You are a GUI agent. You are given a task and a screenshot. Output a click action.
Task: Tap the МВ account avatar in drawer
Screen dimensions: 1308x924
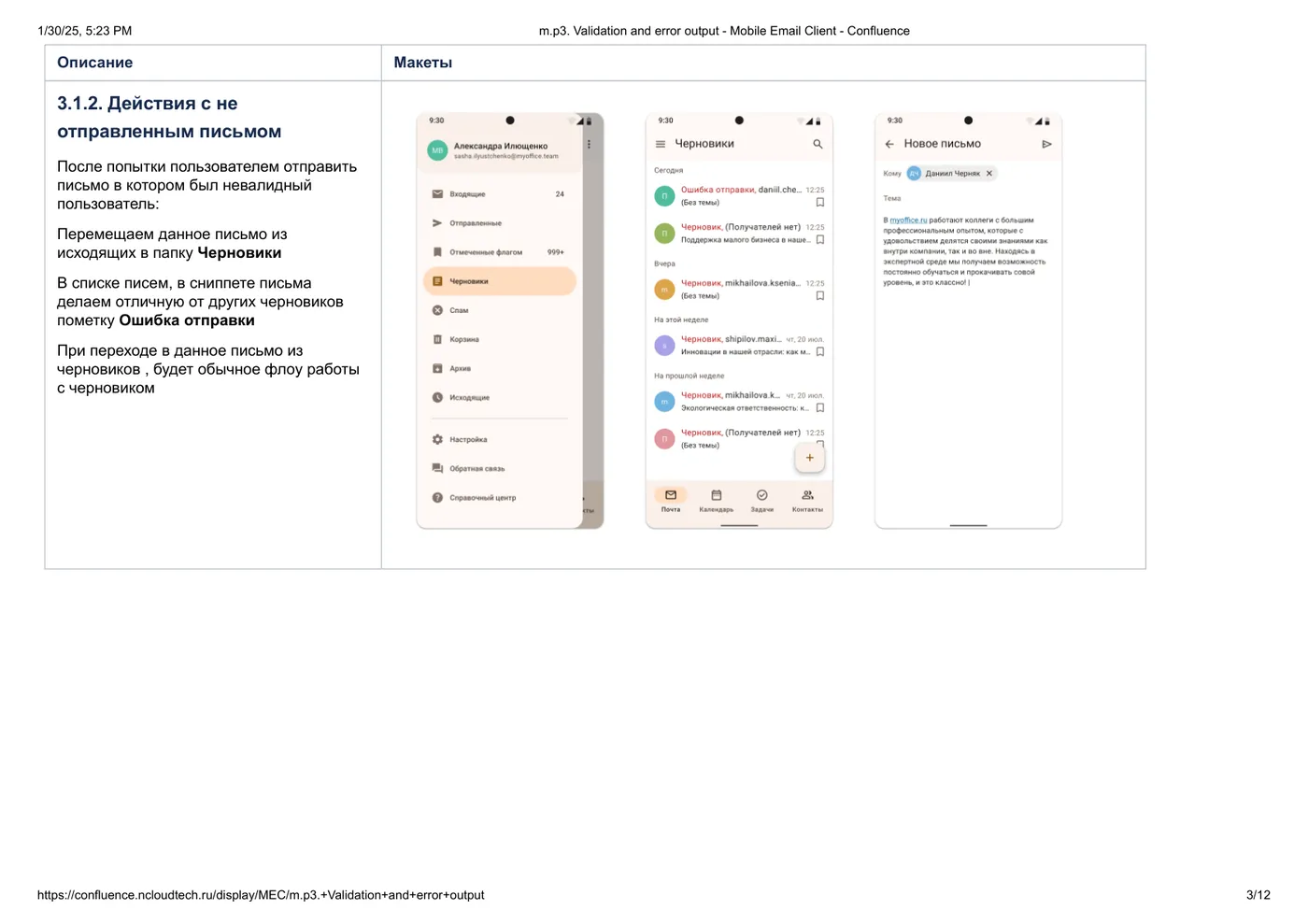click(x=437, y=149)
